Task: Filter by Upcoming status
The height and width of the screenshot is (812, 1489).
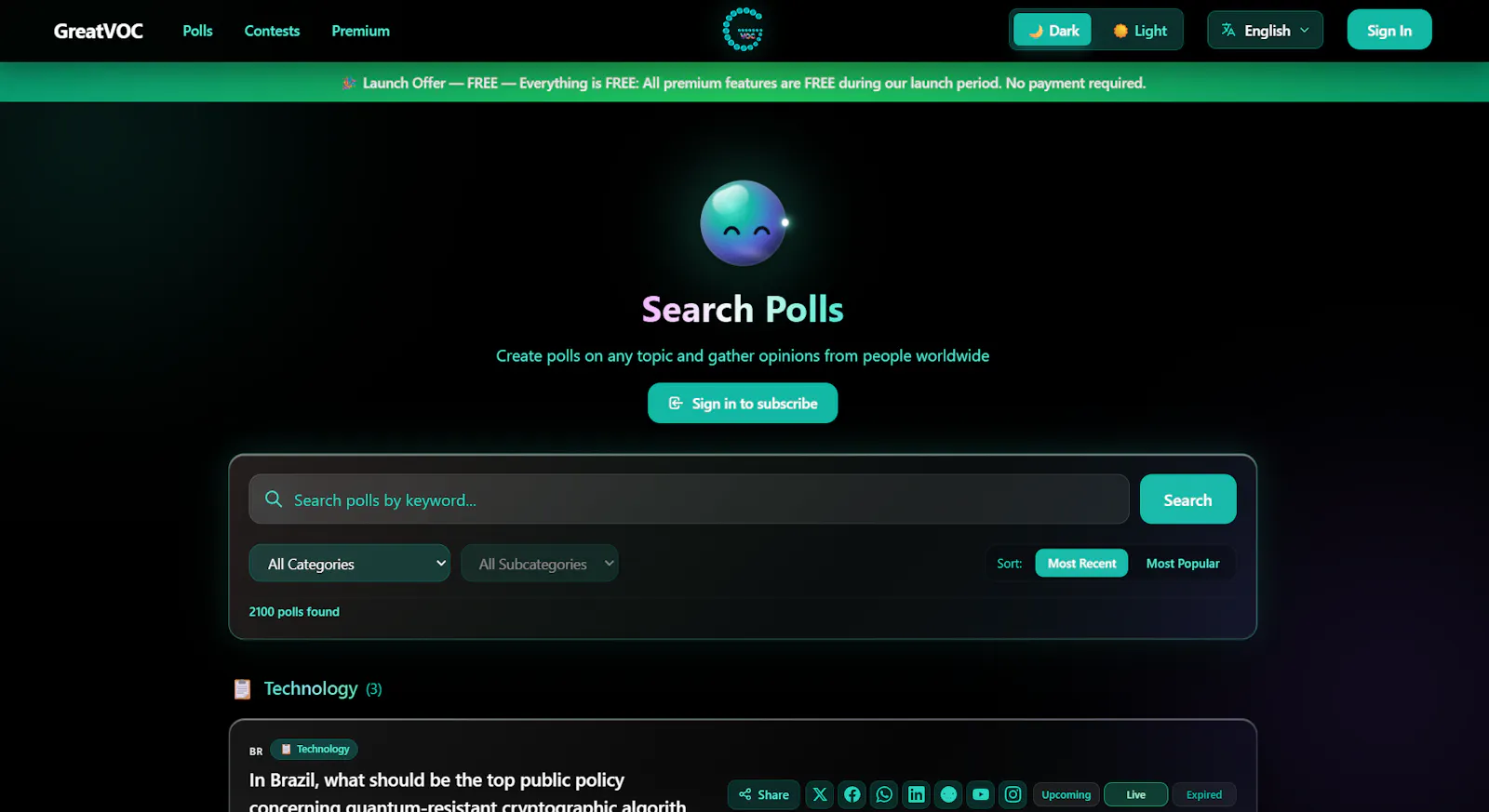Action: 1066,794
